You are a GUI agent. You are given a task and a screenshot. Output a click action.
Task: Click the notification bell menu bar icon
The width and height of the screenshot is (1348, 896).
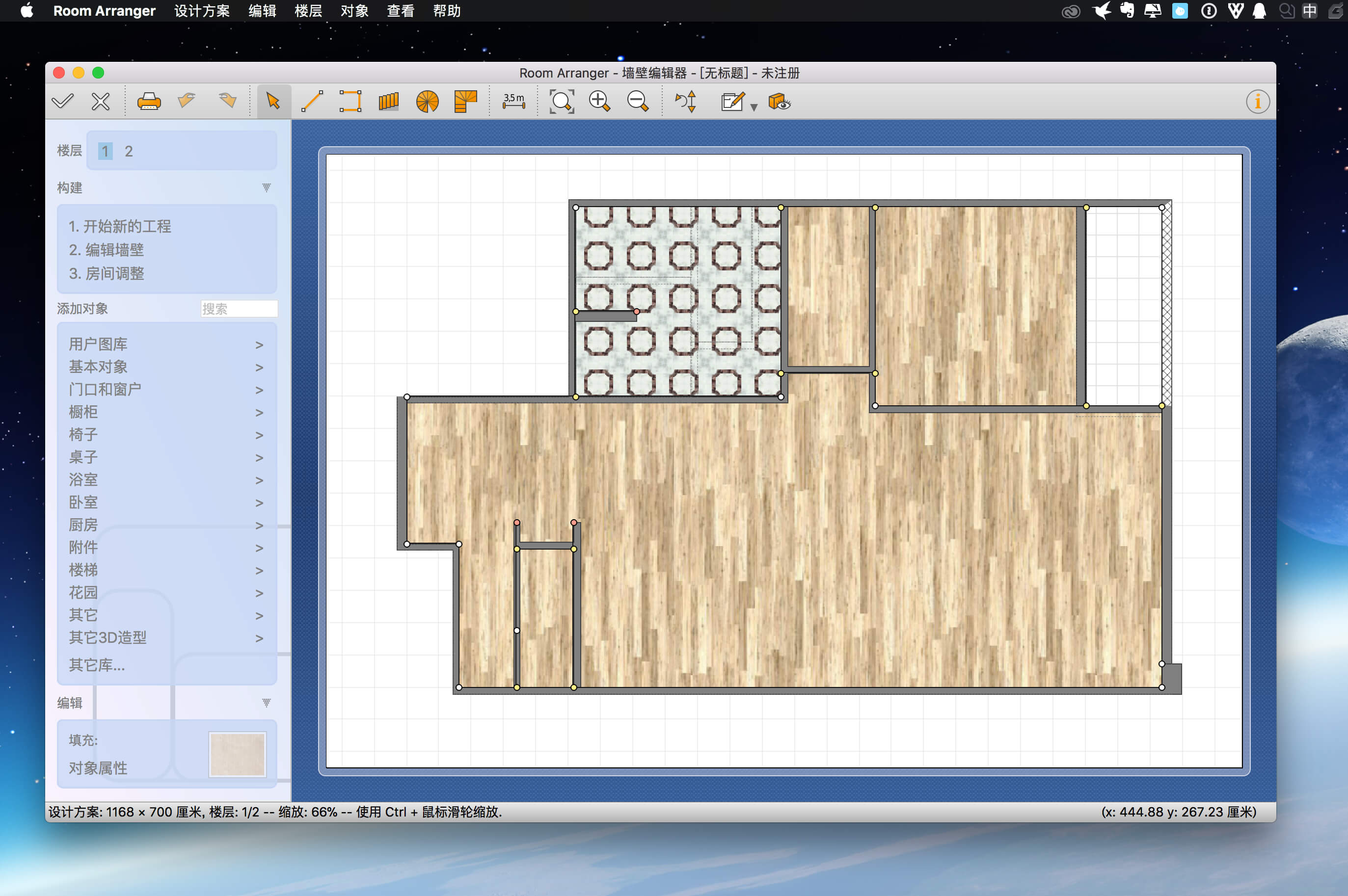1259,11
